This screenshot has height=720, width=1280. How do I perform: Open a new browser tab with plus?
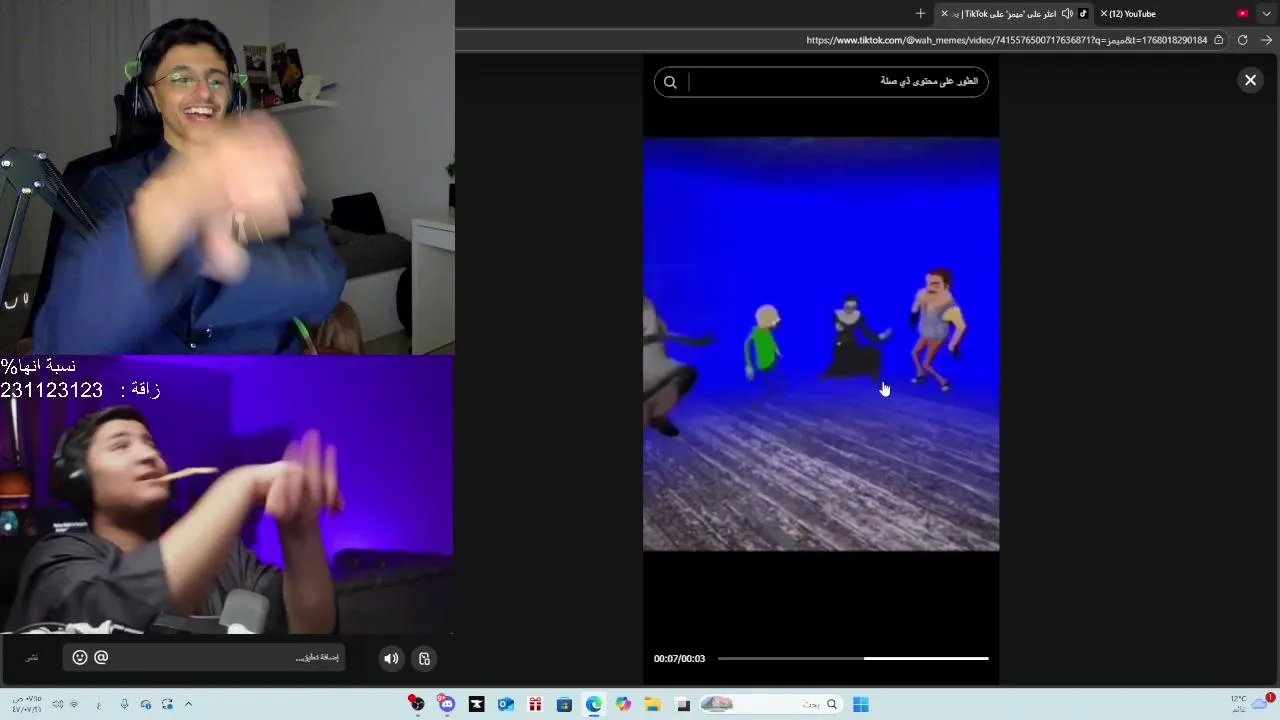click(920, 14)
